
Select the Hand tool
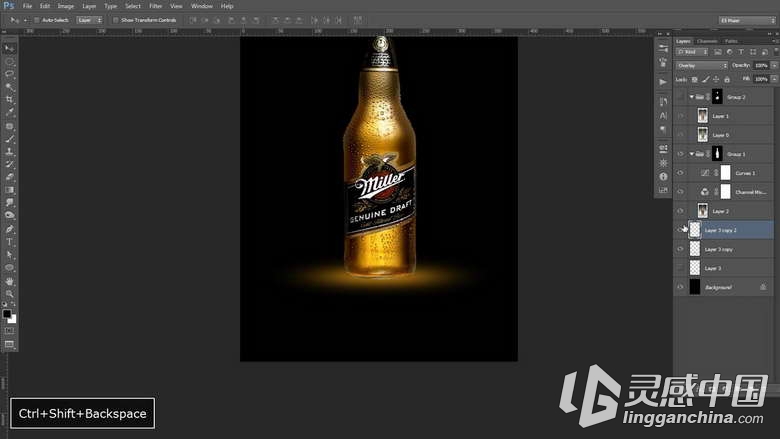(9, 281)
